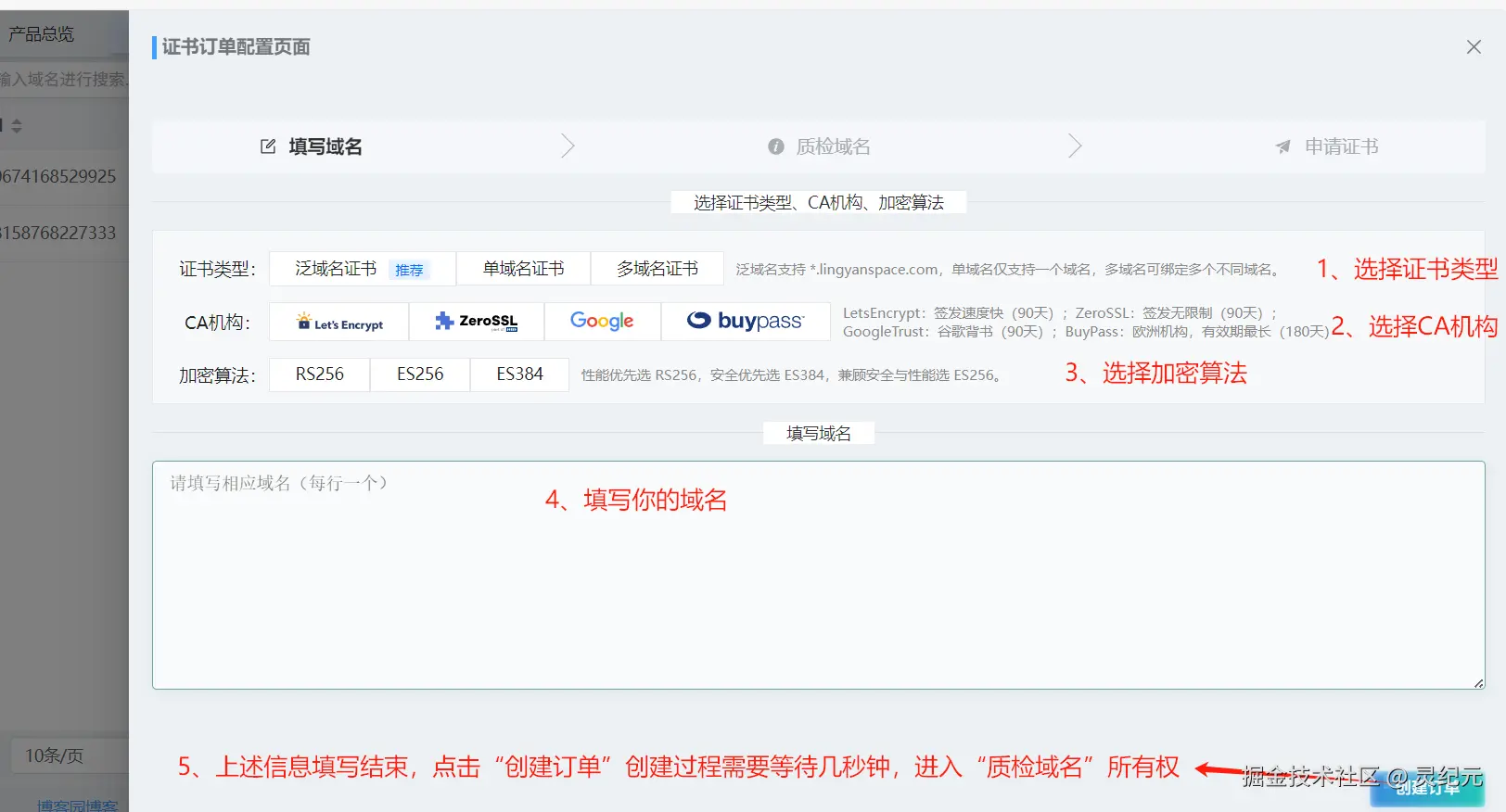Screen dimensions: 1506x812
Task: Open the 填写域名 step tab
Action: click(312, 146)
